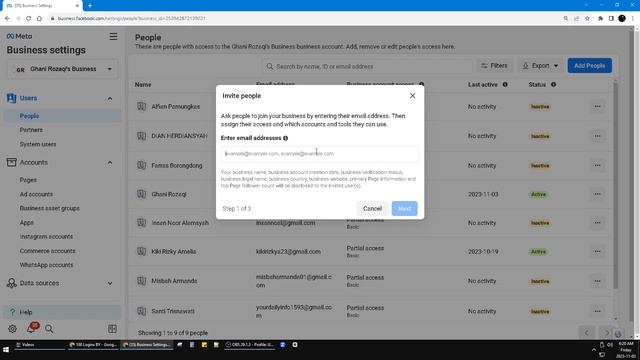Open Instagram accounts in sidebar
Image resolution: width=640 pixels, height=360 pixels.
(46, 237)
